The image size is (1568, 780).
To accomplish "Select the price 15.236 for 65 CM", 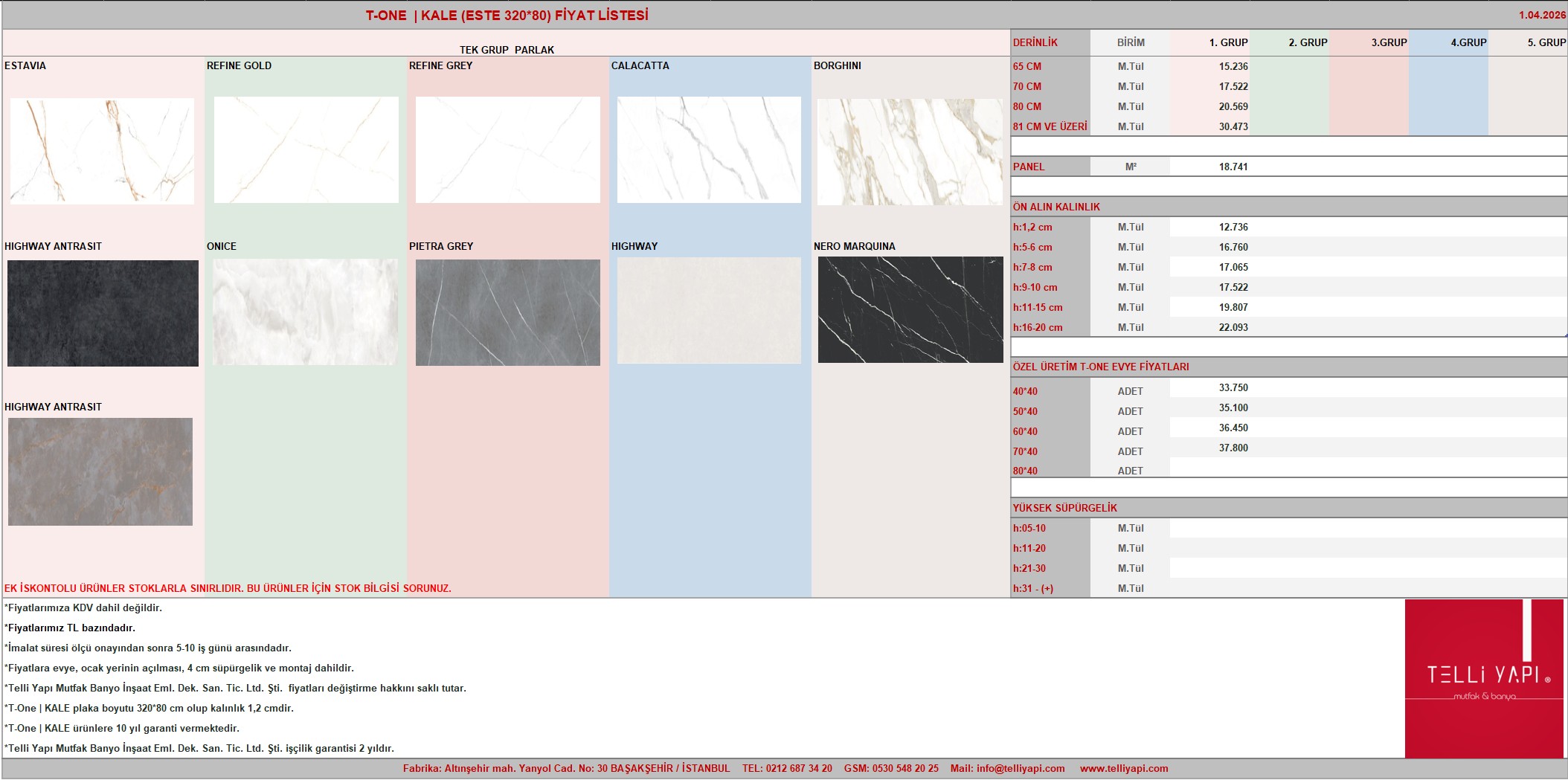I will point(1233,66).
